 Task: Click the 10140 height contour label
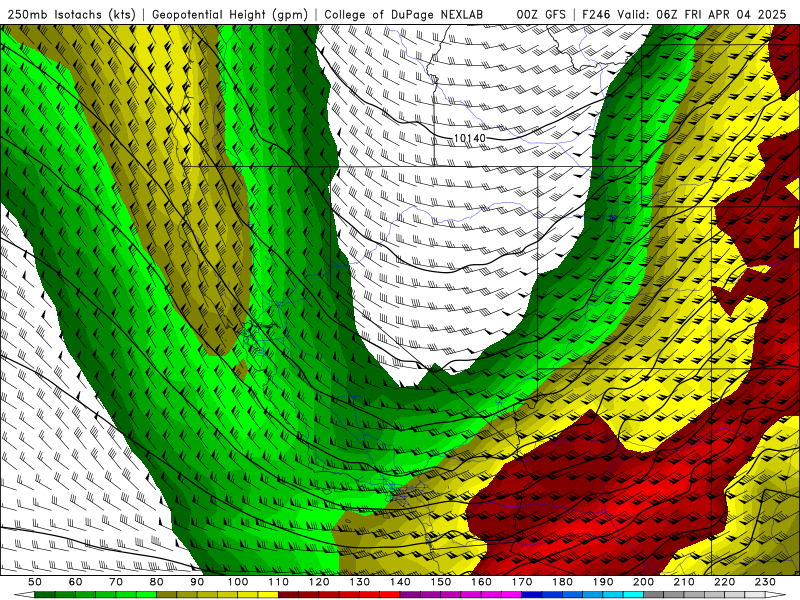tap(469, 138)
